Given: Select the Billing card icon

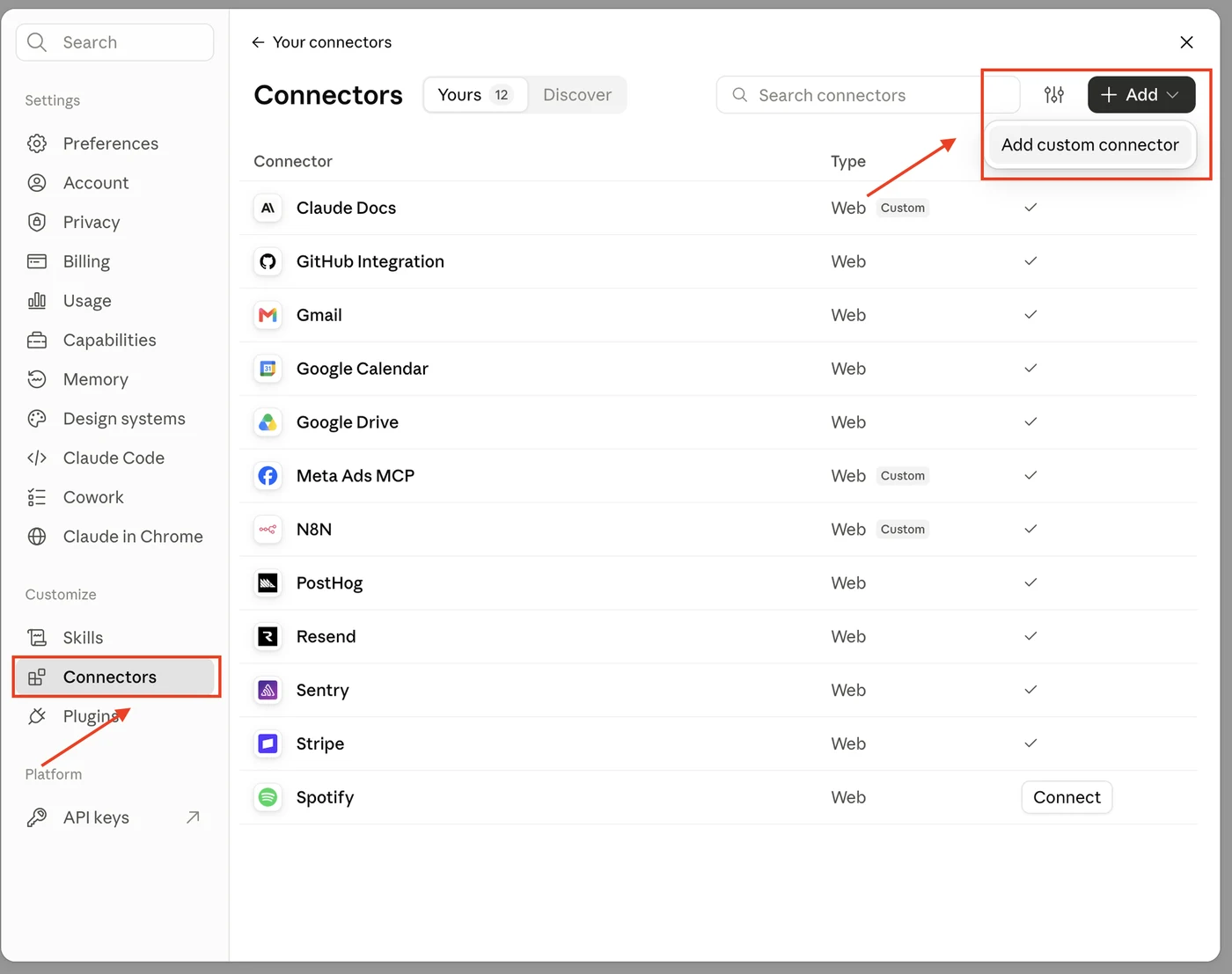Looking at the screenshot, I should pos(37,261).
